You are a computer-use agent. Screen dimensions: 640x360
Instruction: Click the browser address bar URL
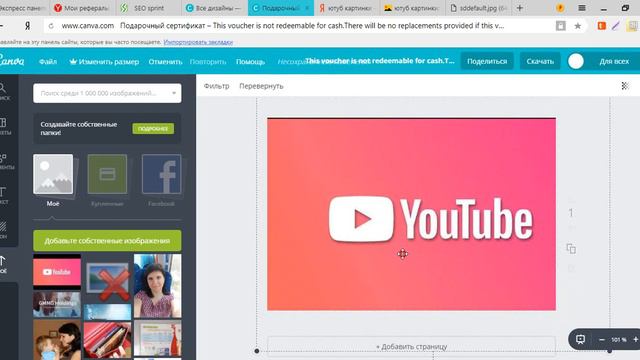tap(88, 26)
